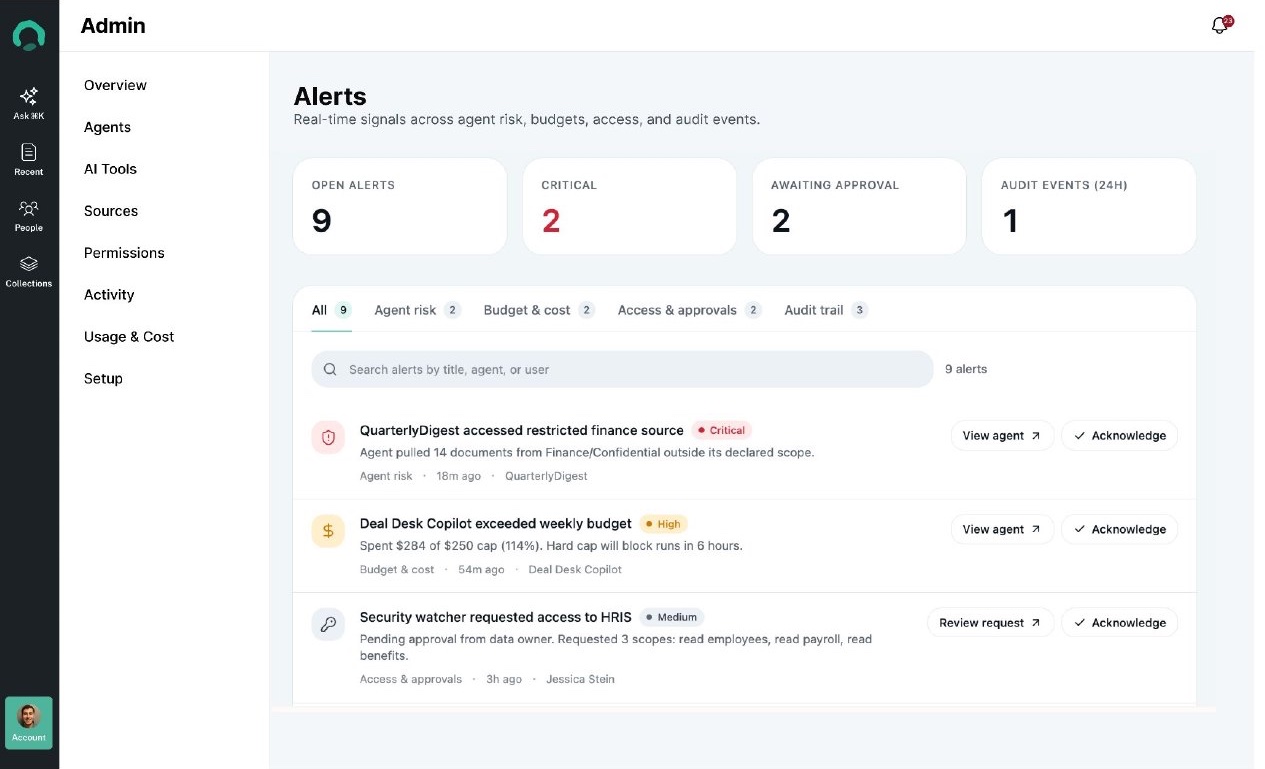This screenshot has width=1265, height=769.
Task: Open Collections stack icon
Action: [29, 264]
